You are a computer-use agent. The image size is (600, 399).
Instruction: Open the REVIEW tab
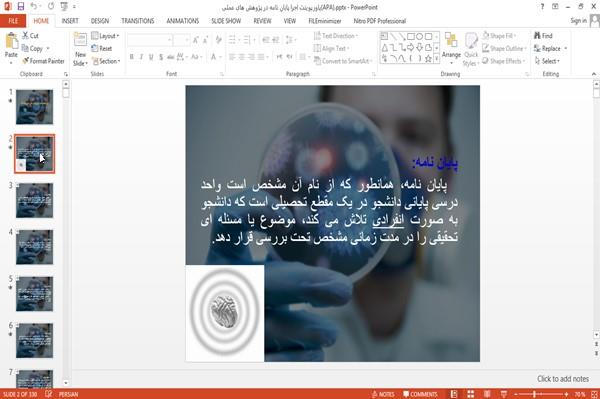(x=262, y=21)
